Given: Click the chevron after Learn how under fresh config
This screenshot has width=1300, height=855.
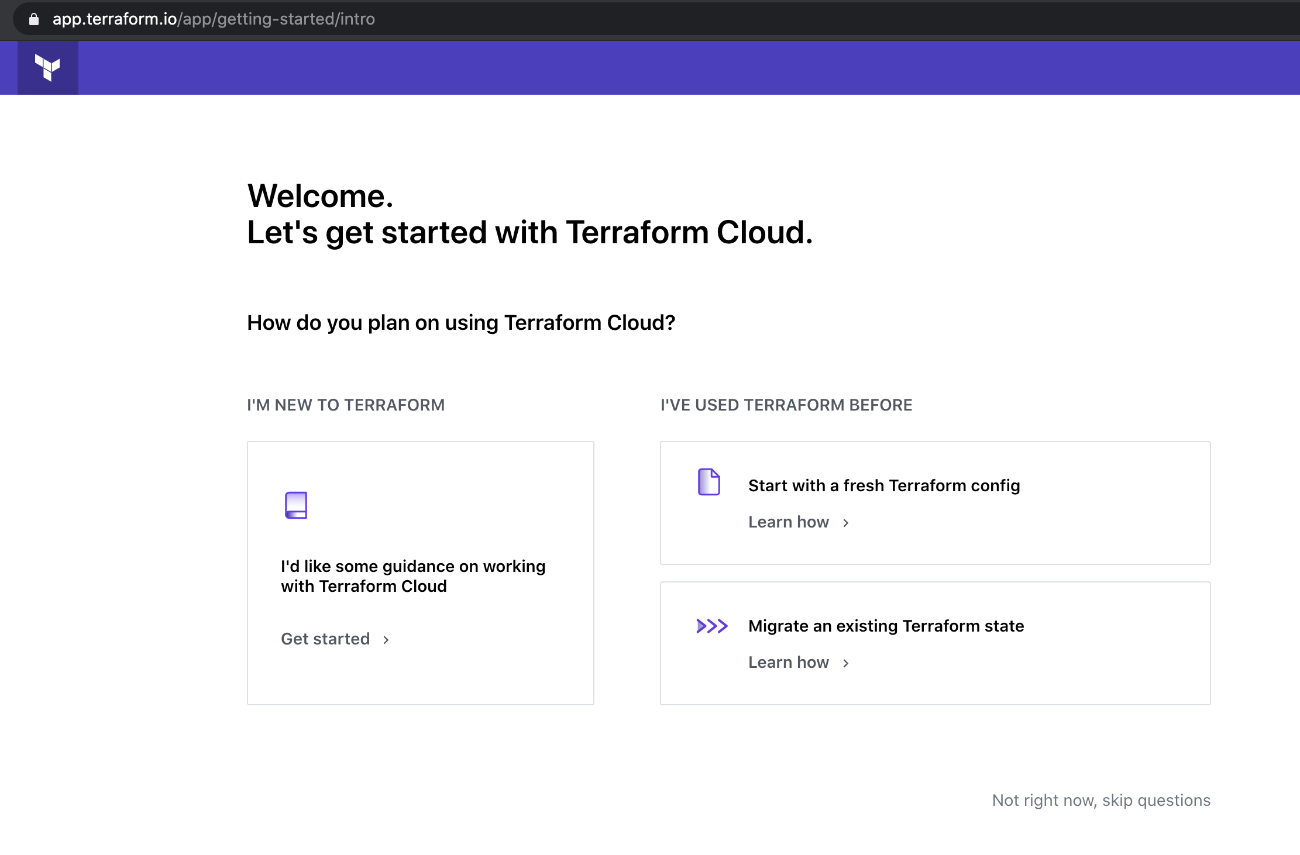Looking at the screenshot, I should 846,523.
